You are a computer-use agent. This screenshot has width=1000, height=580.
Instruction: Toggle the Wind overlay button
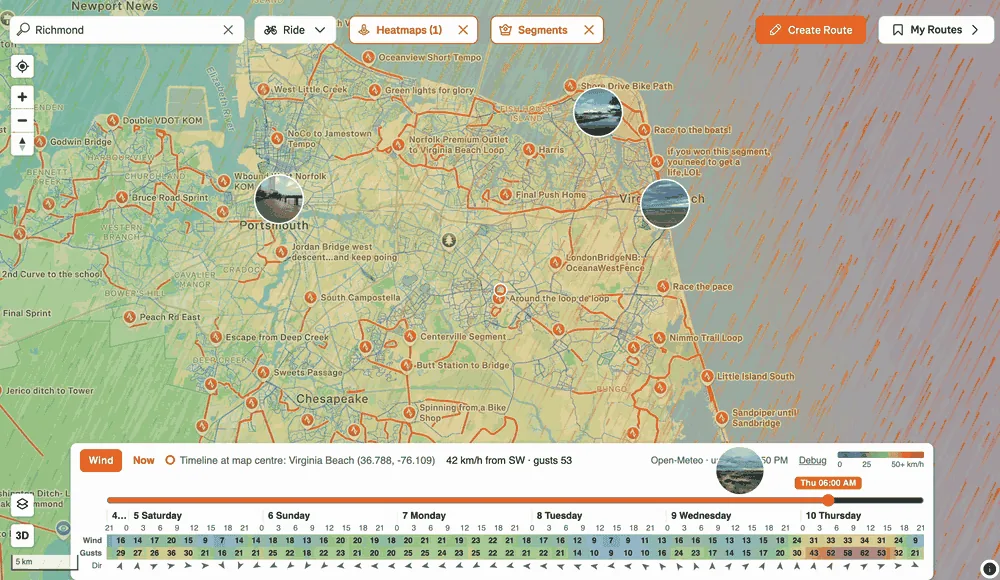click(101, 460)
